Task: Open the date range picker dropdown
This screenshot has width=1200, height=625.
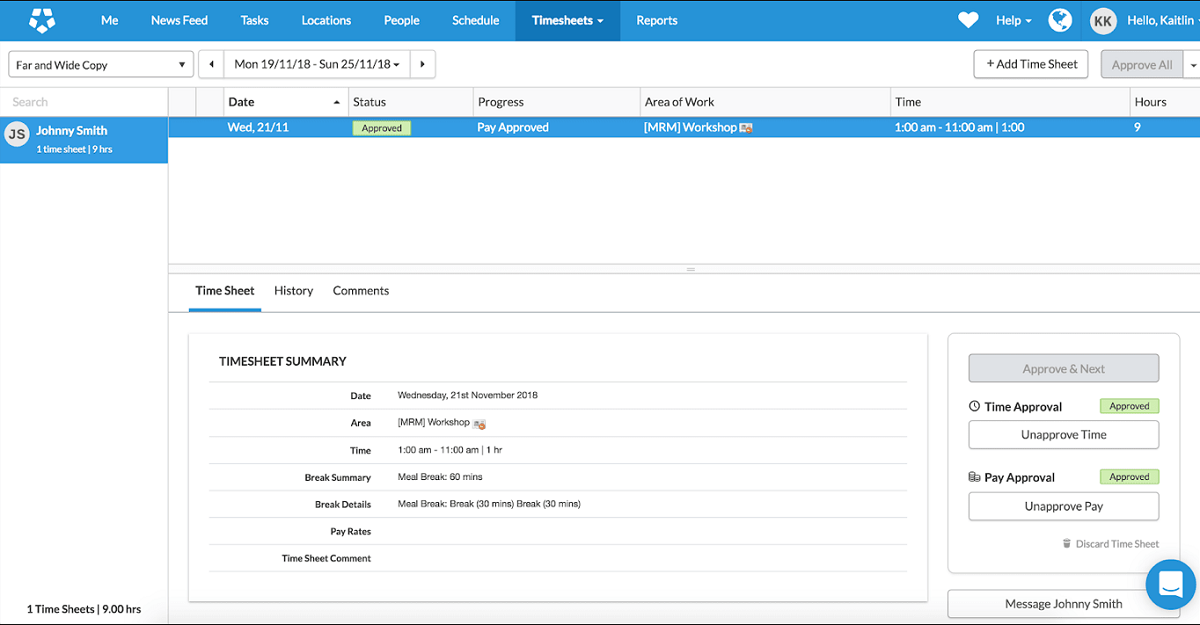Action: coord(317,65)
